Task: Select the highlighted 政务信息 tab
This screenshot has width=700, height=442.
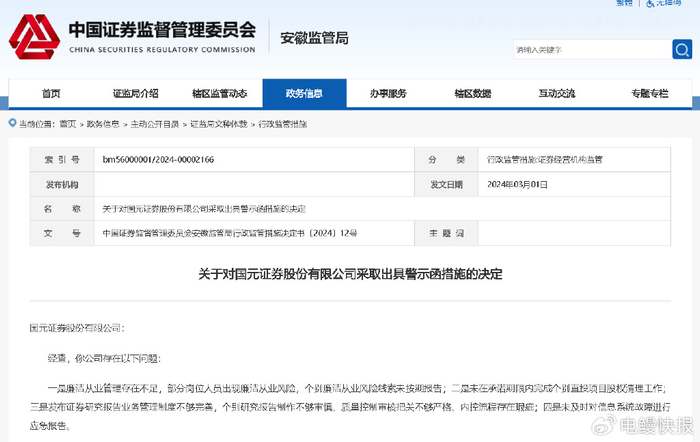Action: pyautogui.click(x=304, y=93)
